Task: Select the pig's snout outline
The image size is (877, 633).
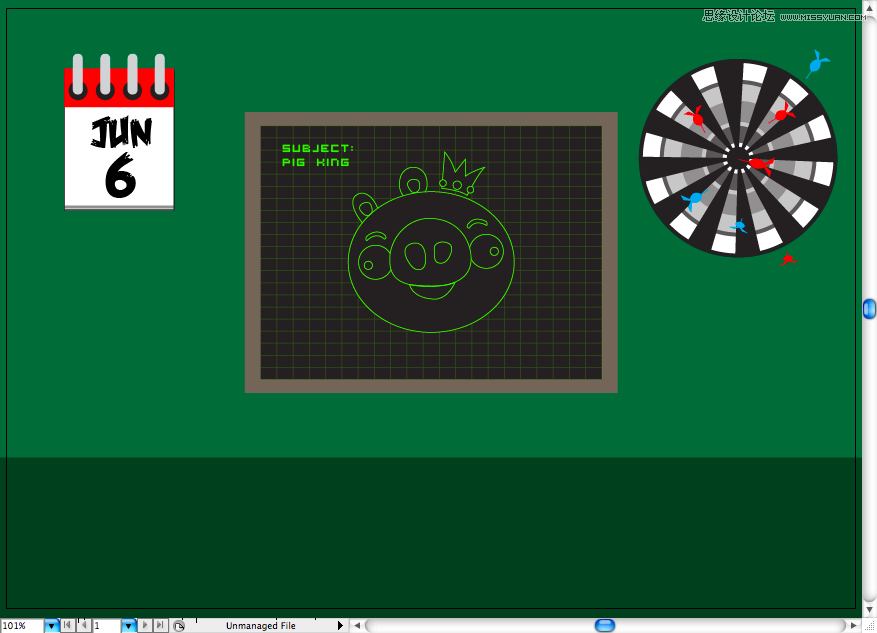Action: [430, 252]
